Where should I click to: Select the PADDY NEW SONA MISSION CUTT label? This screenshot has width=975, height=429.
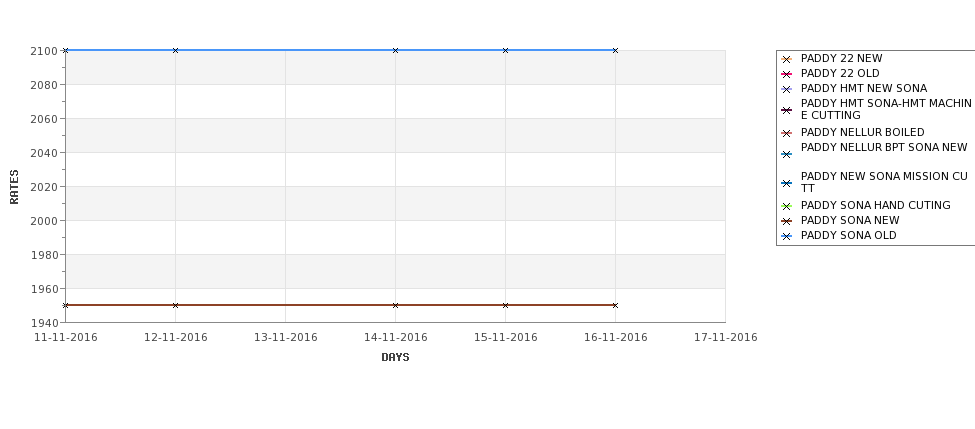click(x=884, y=182)
